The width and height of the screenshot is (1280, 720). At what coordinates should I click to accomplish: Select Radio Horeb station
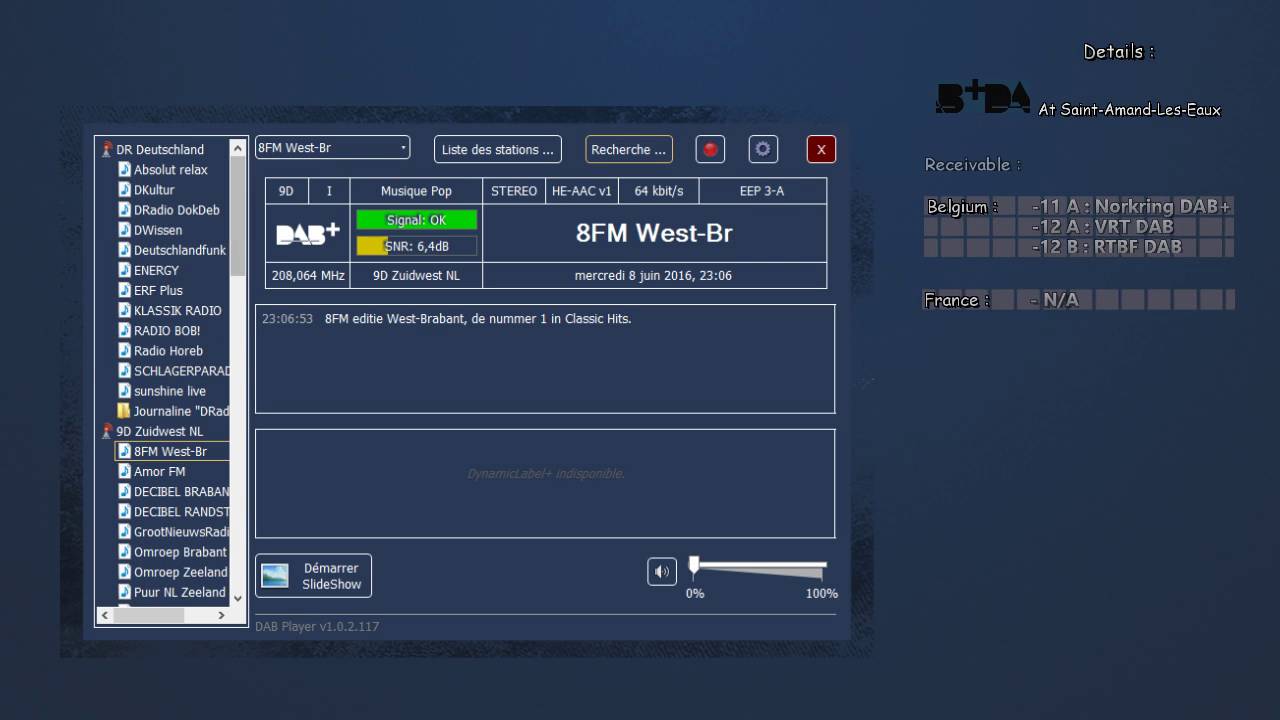tap(168, 351)
